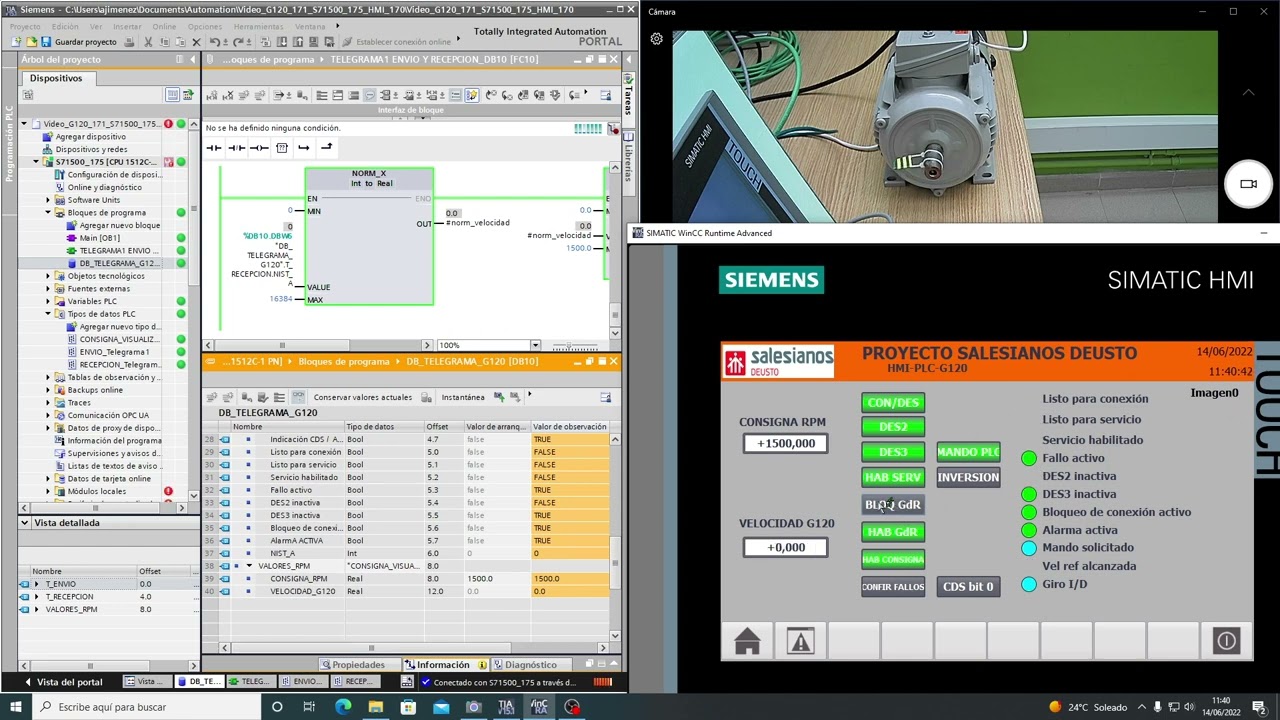This screenshot has height=720, width=1280.
Task: Toggle the INVERSION button on HMI
Action: click(968, 477)
